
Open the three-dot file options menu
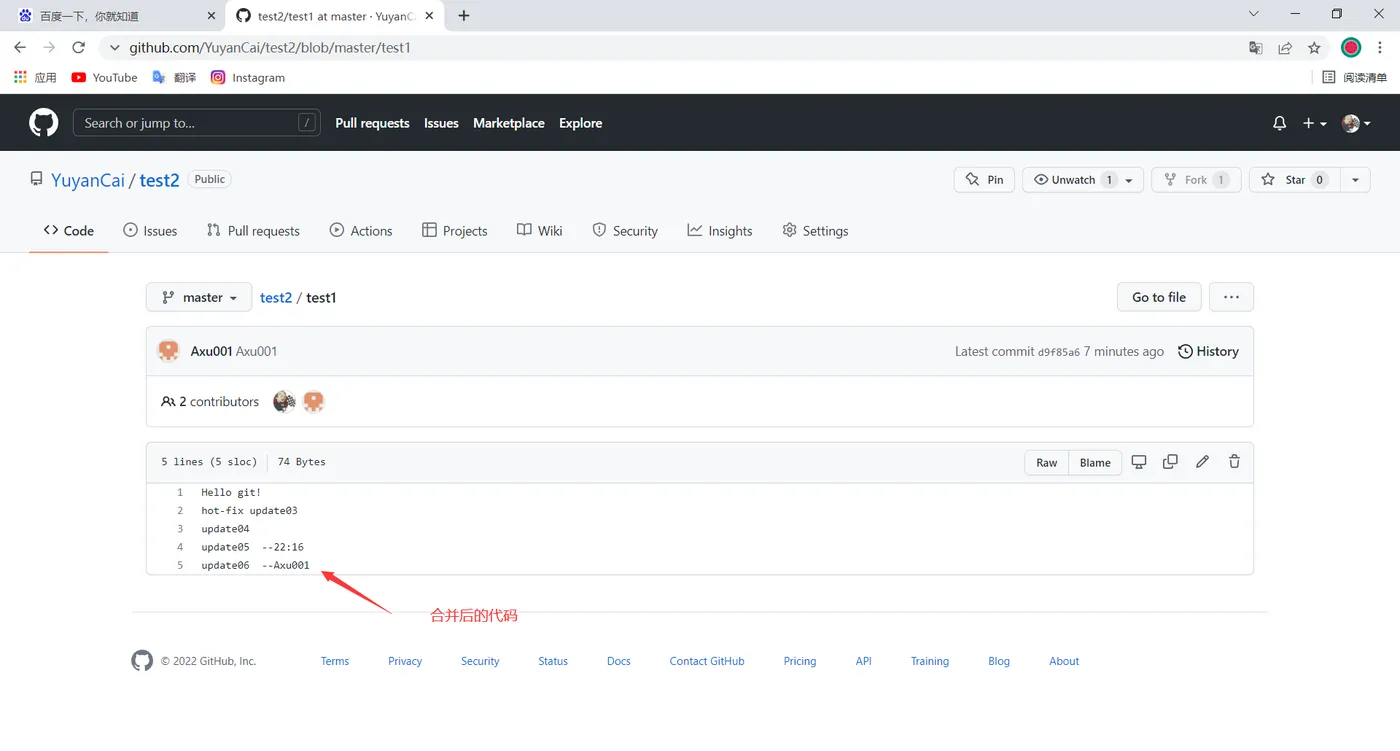[1231, 297]
